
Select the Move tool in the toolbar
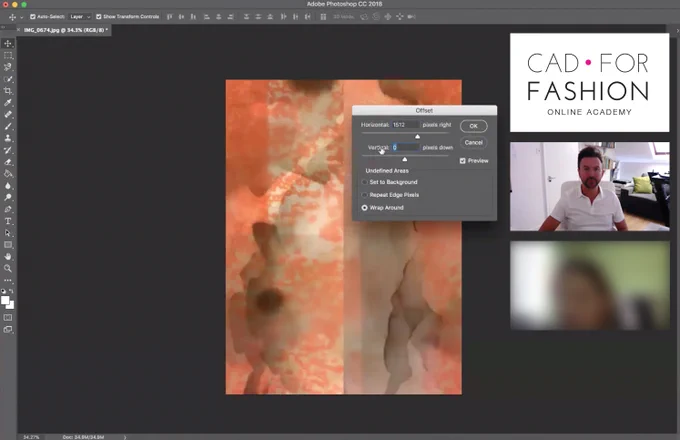click(8, 43)
